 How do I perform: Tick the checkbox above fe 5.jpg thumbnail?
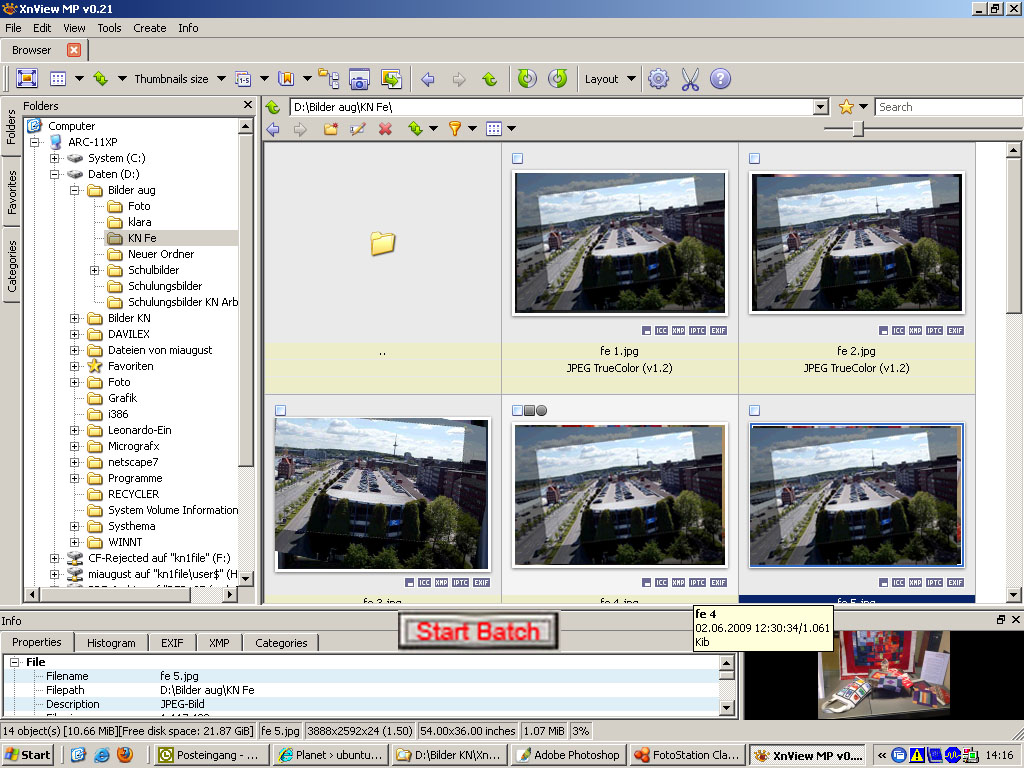pyautogui.click(x=754, y=410)
